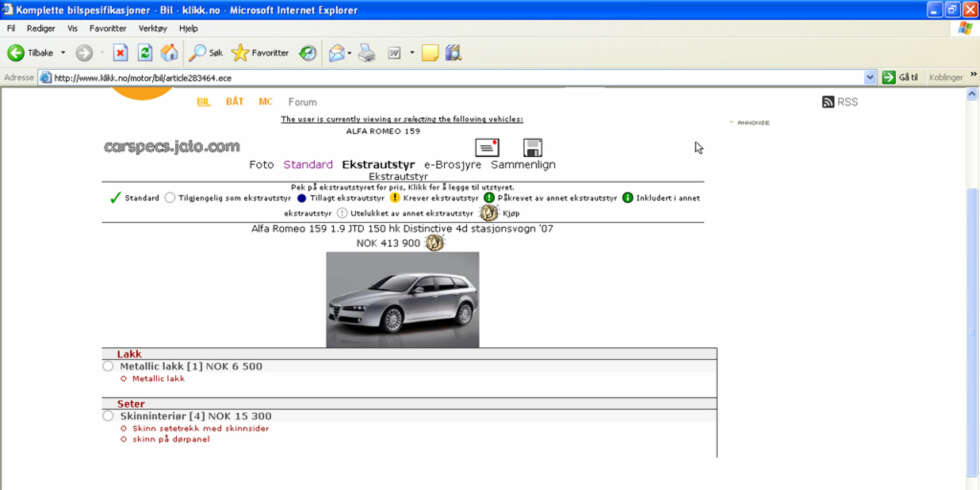Click the Windows flag logo
This screenshot has width=980, height=490.
click(x=965, y=28)
